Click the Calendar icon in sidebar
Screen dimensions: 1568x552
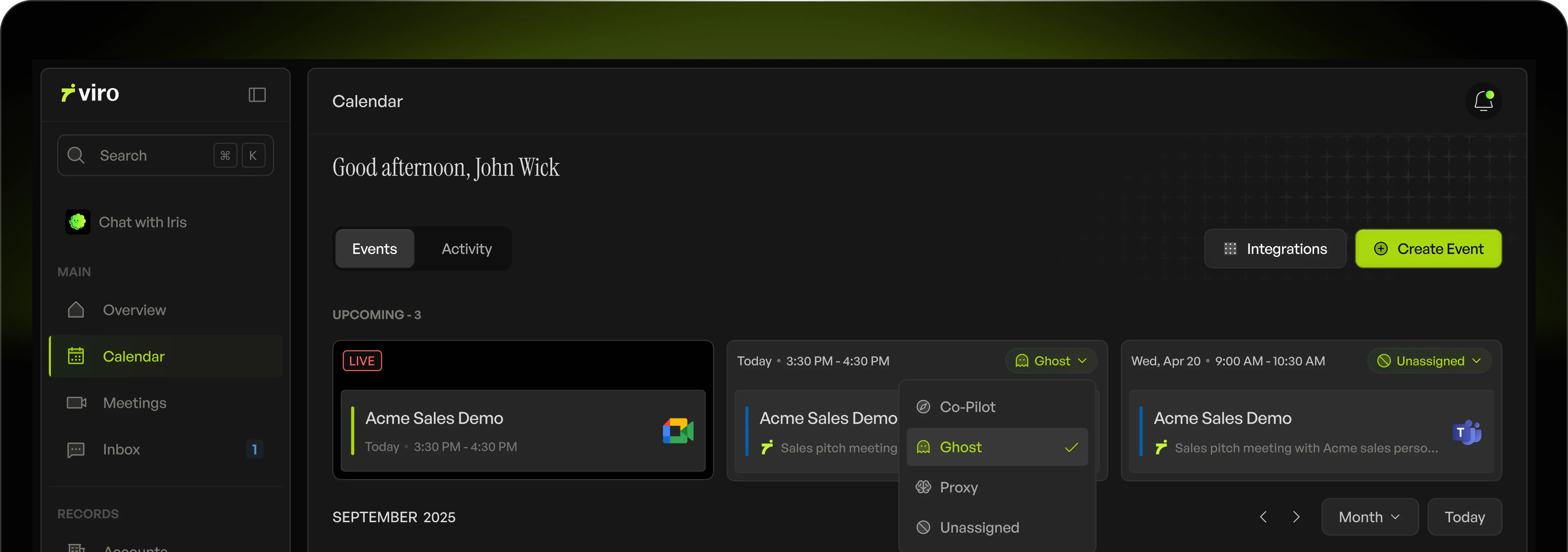76,356
